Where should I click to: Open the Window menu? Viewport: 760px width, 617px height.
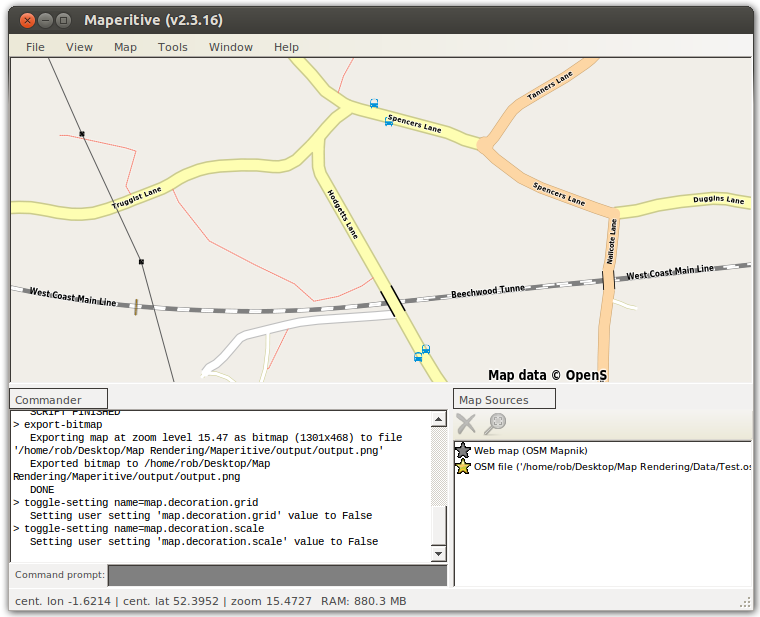click(x=231, y=47)
